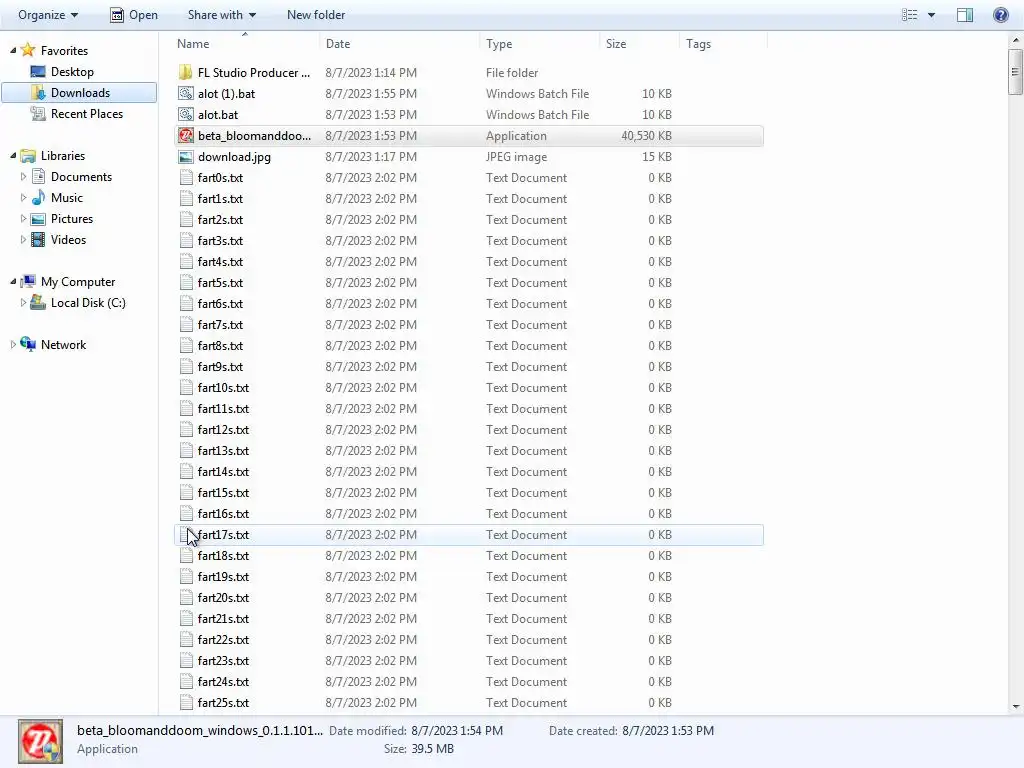1024x768 pixels.
Task: Click the change view icon
Action: coord(910,14)
